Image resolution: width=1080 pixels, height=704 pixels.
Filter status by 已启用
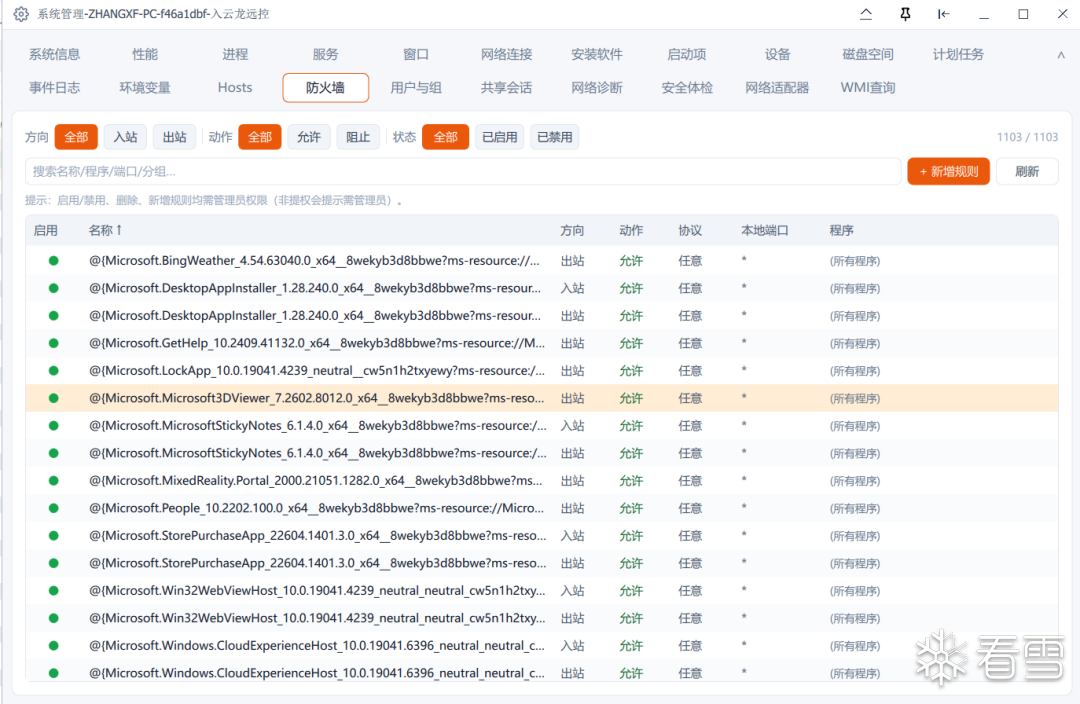(x=499, y=137)
